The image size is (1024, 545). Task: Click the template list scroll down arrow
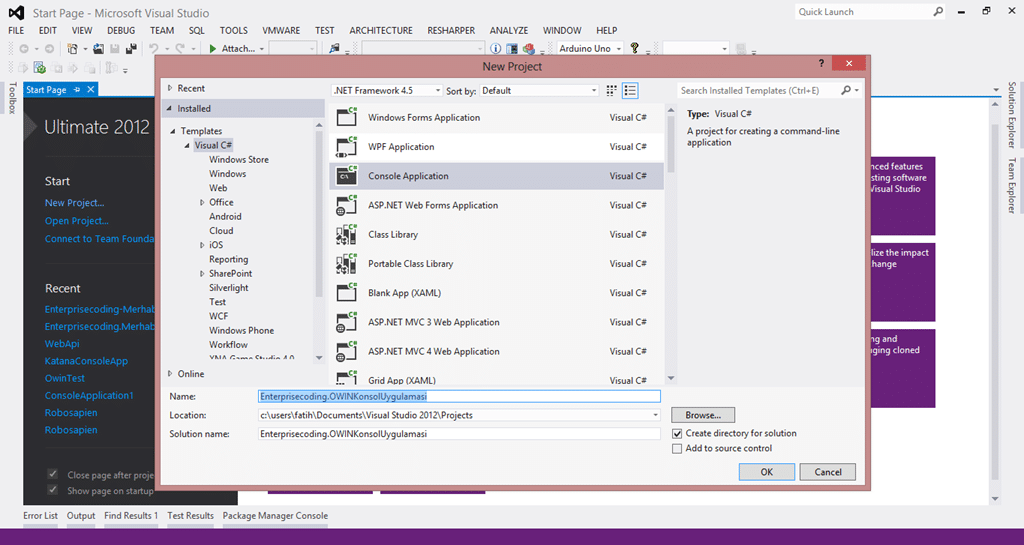[x=671, y=379]
